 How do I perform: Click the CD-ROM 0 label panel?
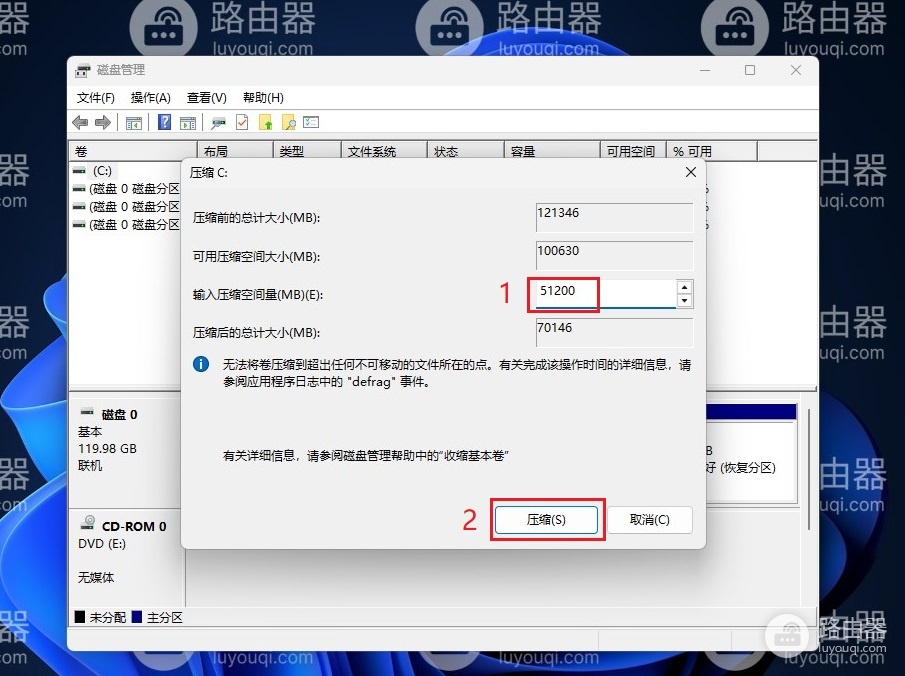(x=126, y=558)
